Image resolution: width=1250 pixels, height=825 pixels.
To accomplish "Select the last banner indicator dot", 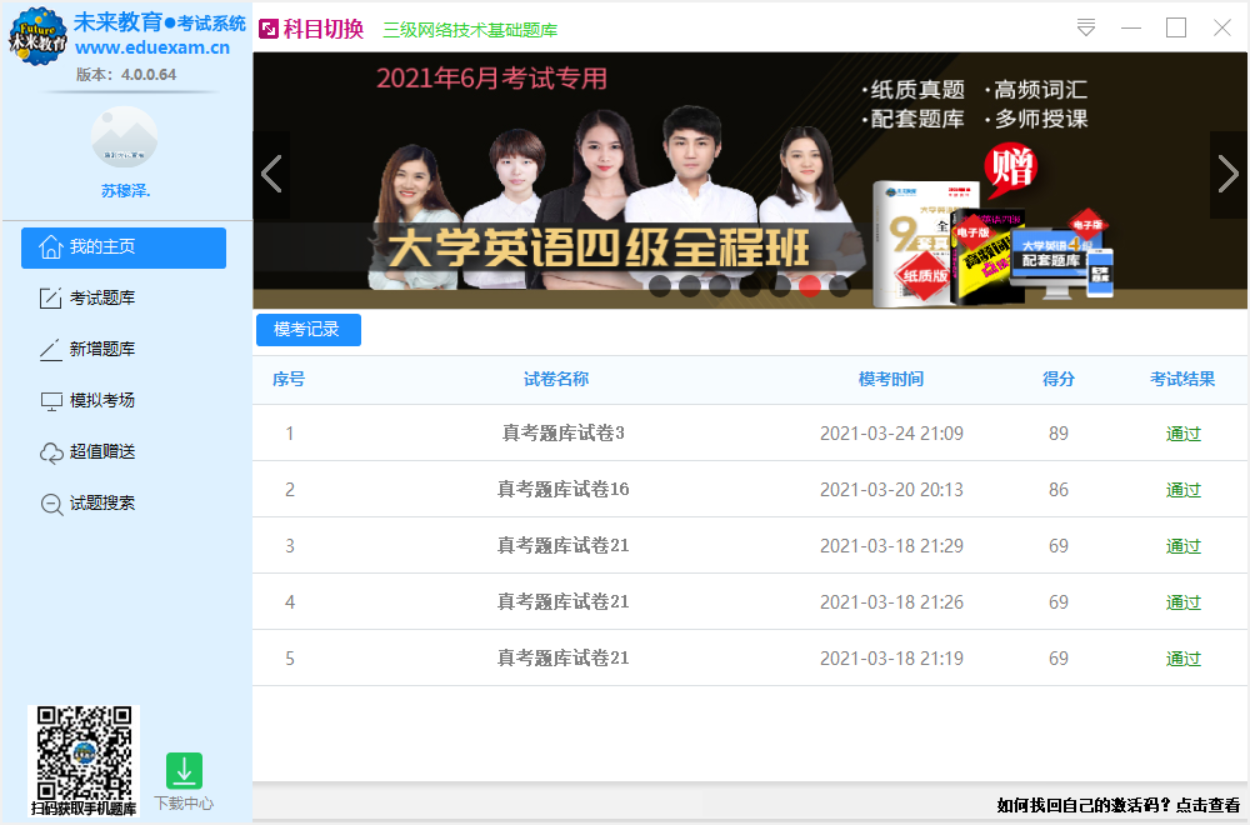I will 840,286.
